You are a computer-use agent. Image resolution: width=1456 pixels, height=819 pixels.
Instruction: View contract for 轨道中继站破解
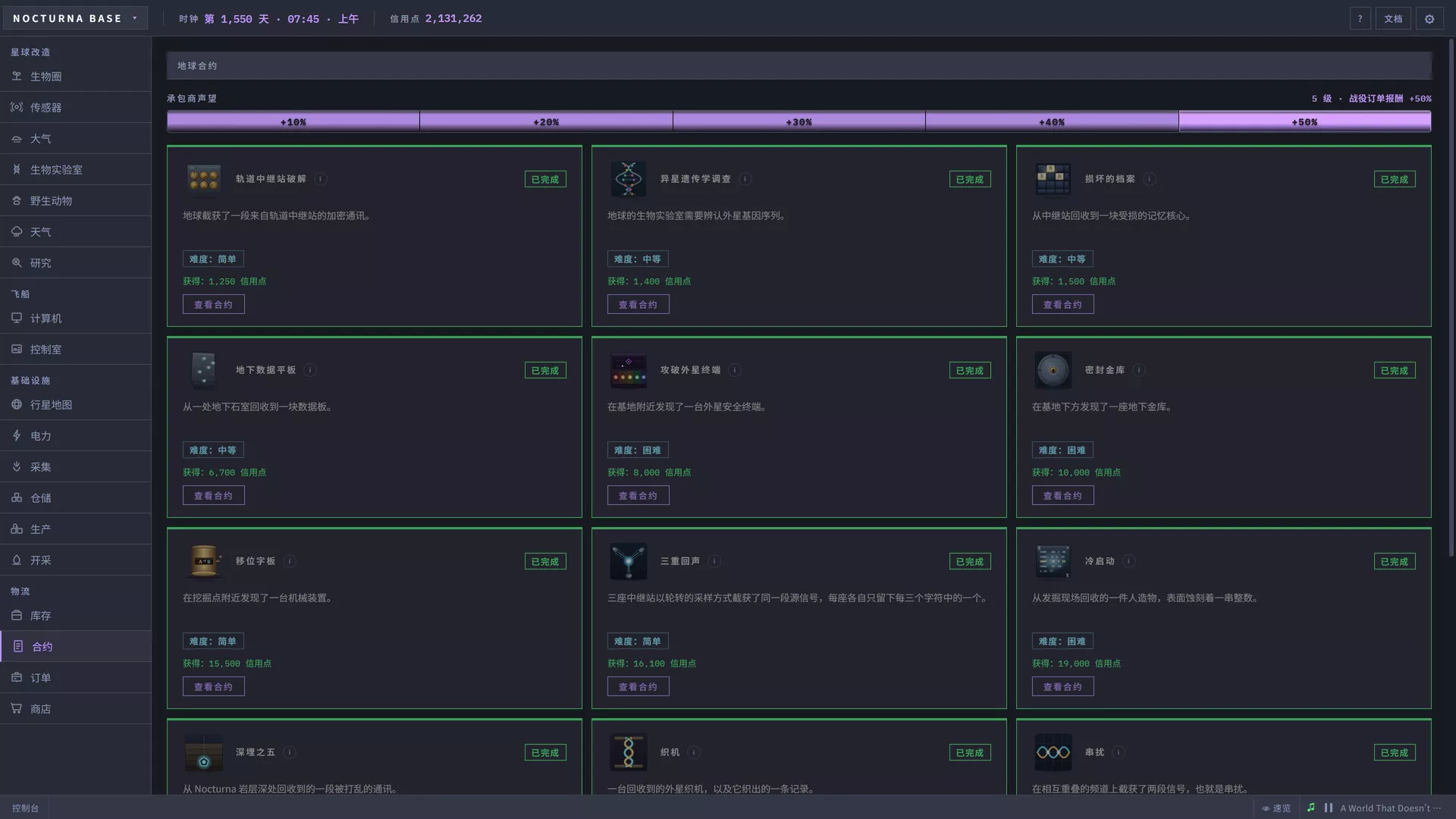[213, 305]
